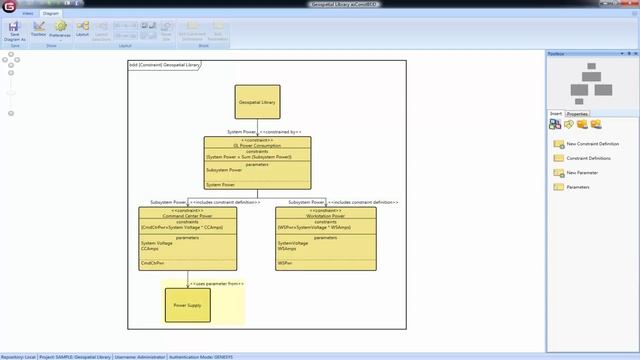Click the 'uses parameter from' relationship label
The width and height of the screenshot is (640, 360).
pos(217,284)
